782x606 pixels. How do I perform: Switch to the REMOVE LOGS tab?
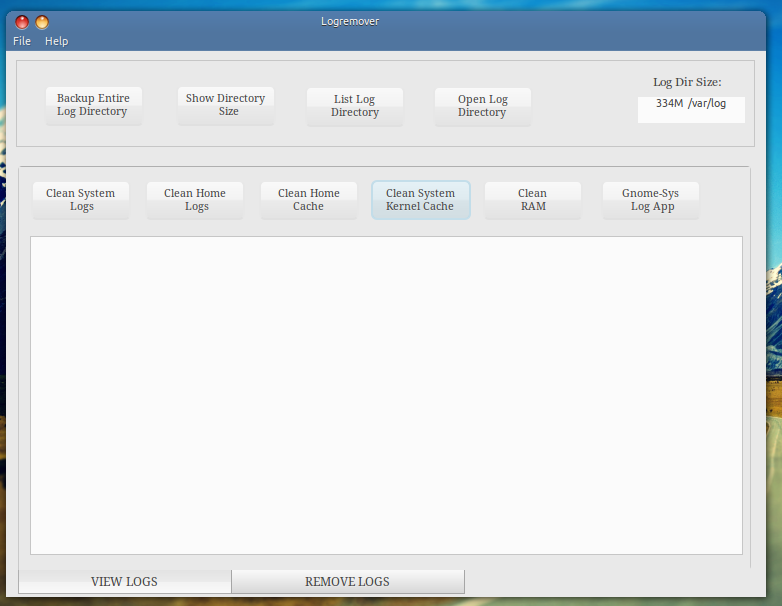pos(348,582)
